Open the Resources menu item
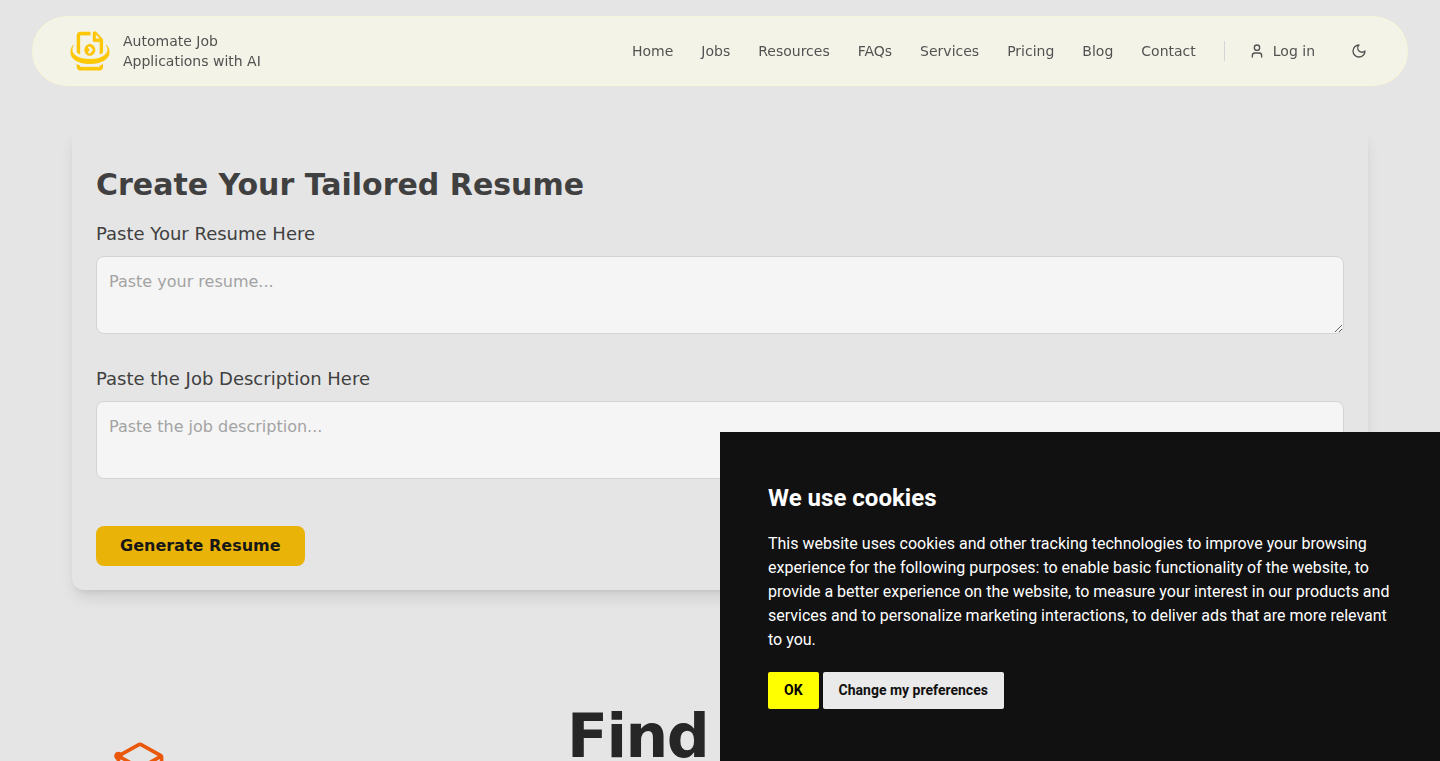 tap(793, 51)
